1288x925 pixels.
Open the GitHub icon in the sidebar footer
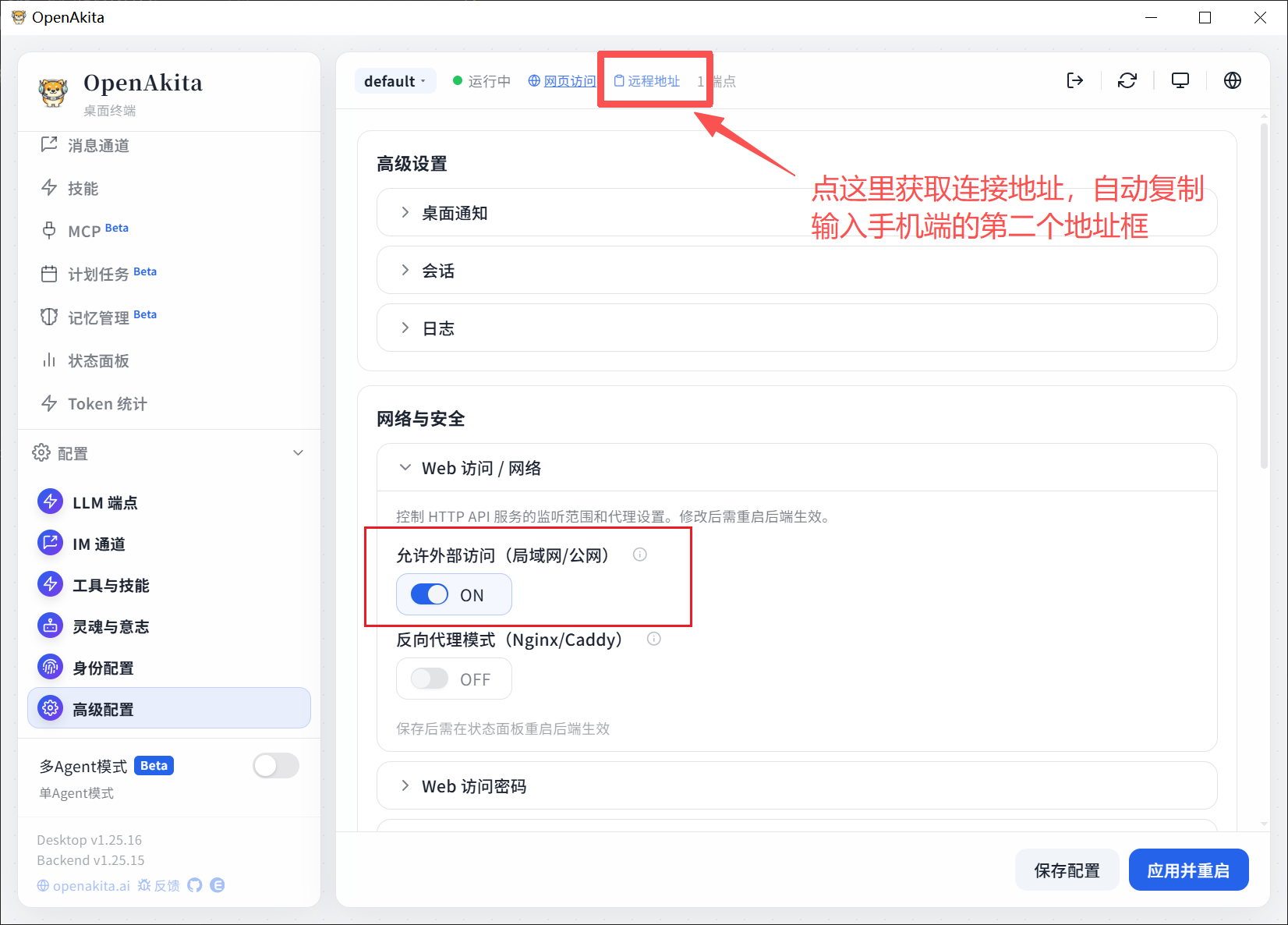click(x=195, y=885)
